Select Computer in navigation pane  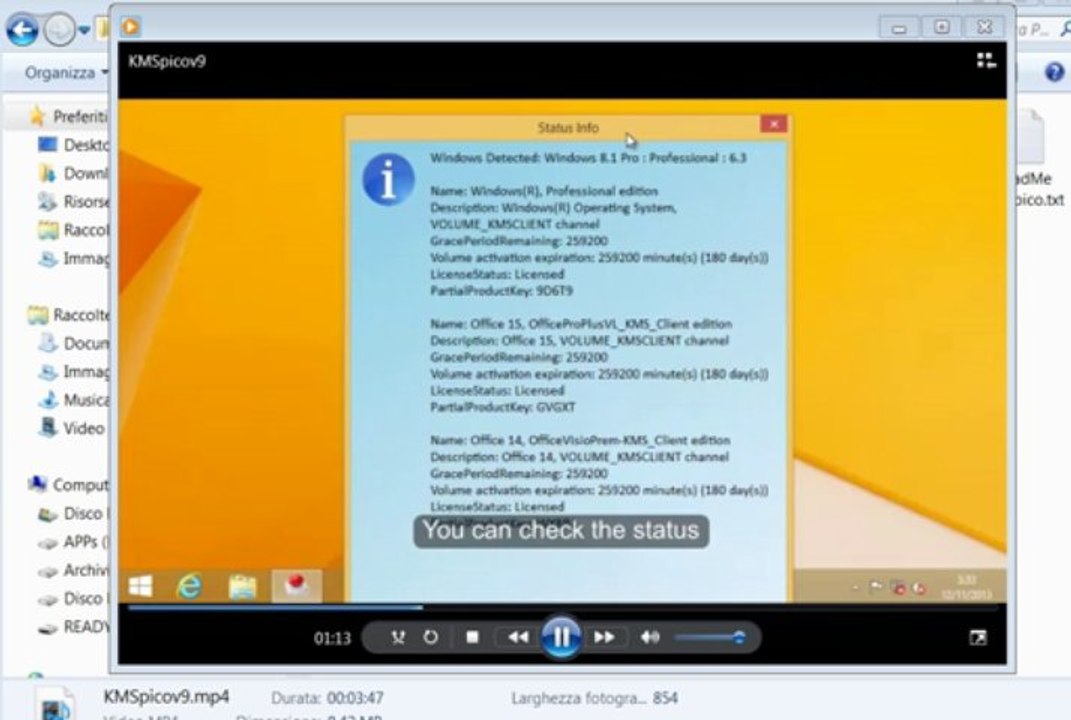(x=68, y=484)
